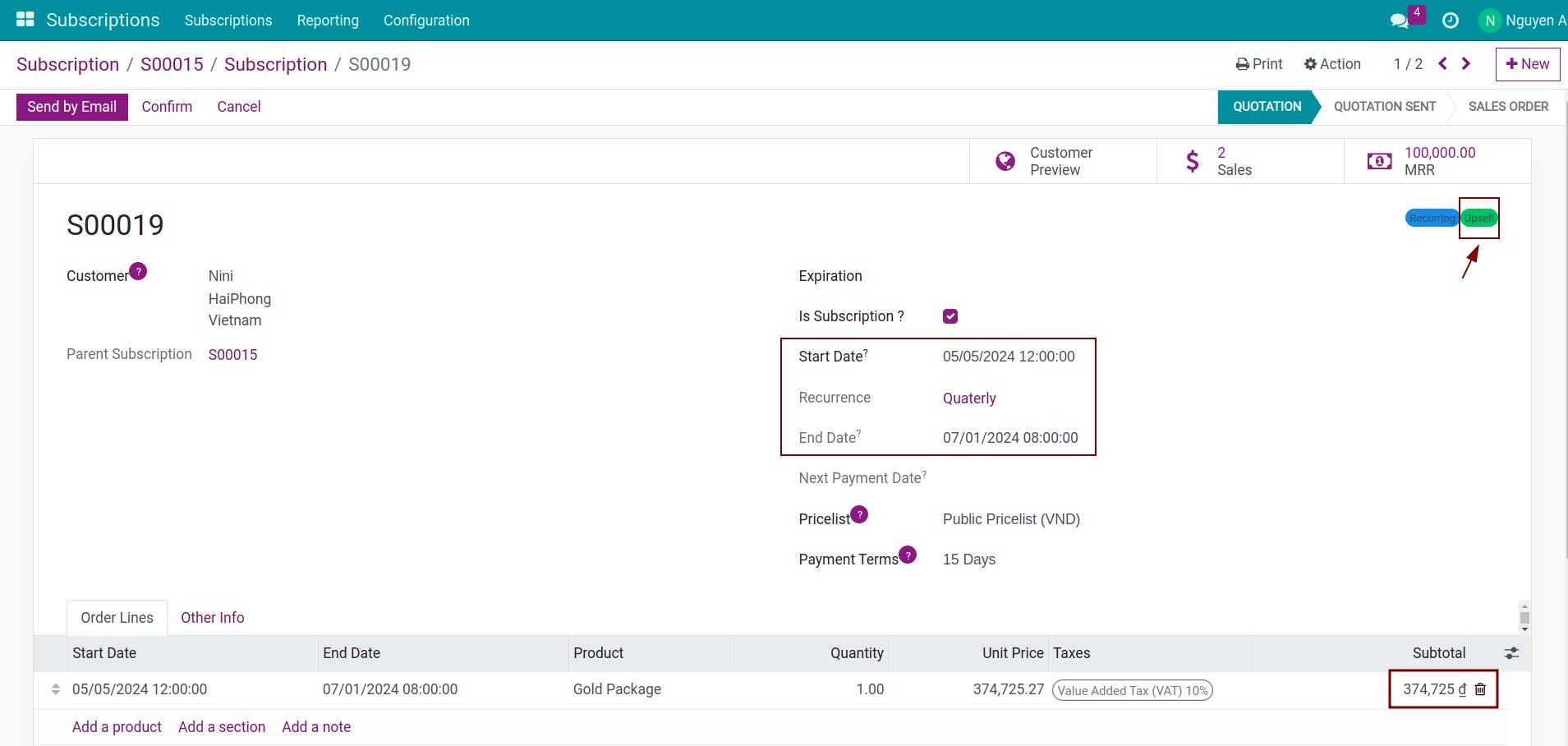Open the Print dropdown
Screen dimensions: 1568x746
click(1259, 64)
